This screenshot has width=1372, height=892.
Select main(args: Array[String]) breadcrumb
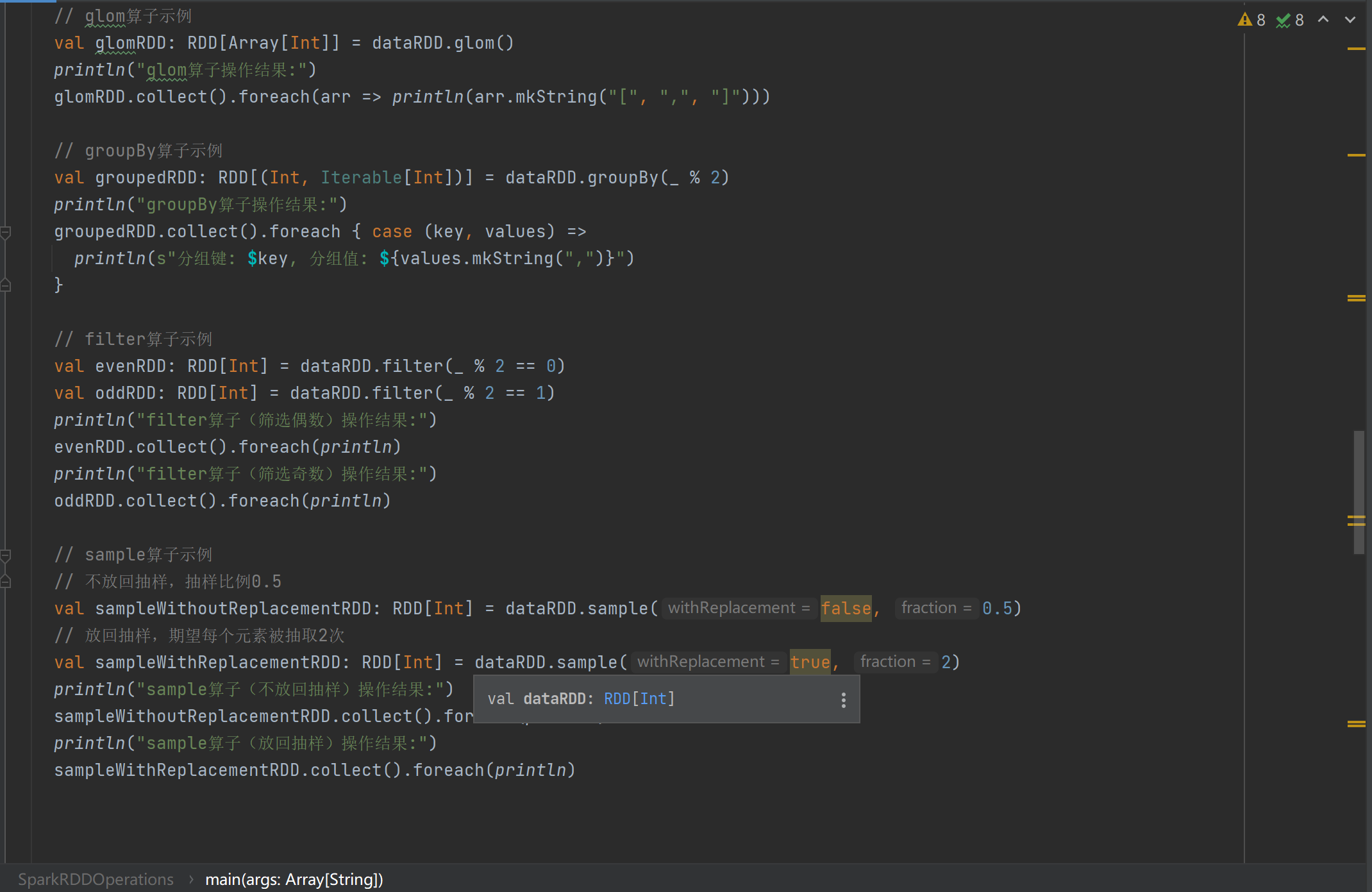point(294,879)
